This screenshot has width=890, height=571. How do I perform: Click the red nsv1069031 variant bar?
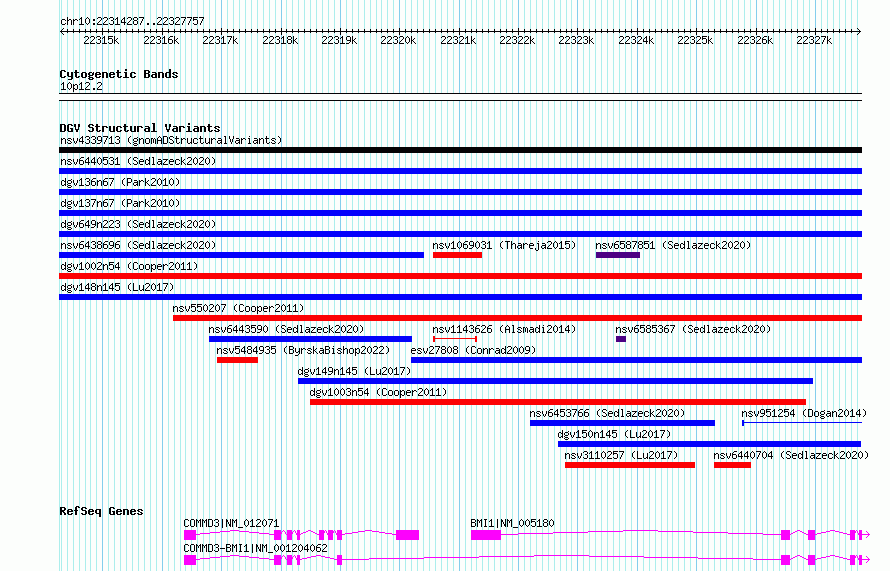(457, 255)
